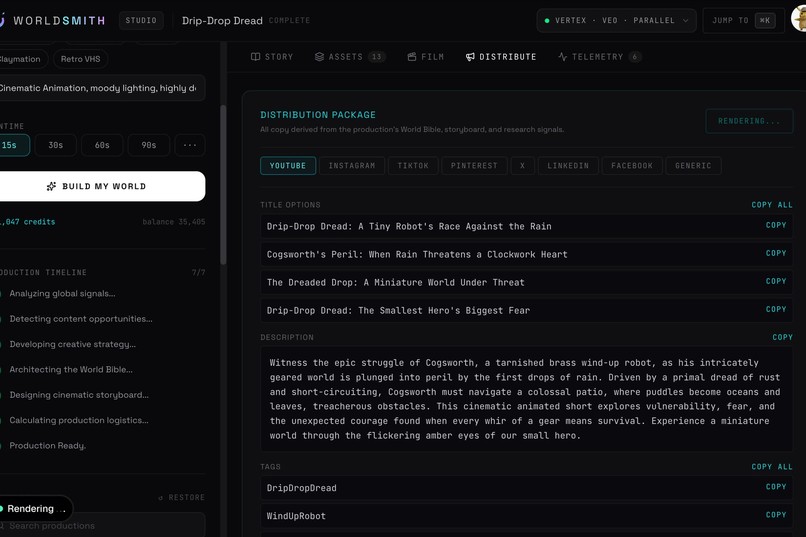Click the Drip-Drop Dread project title
Screen dimensions: 806x537
click(x=222, y=21)
